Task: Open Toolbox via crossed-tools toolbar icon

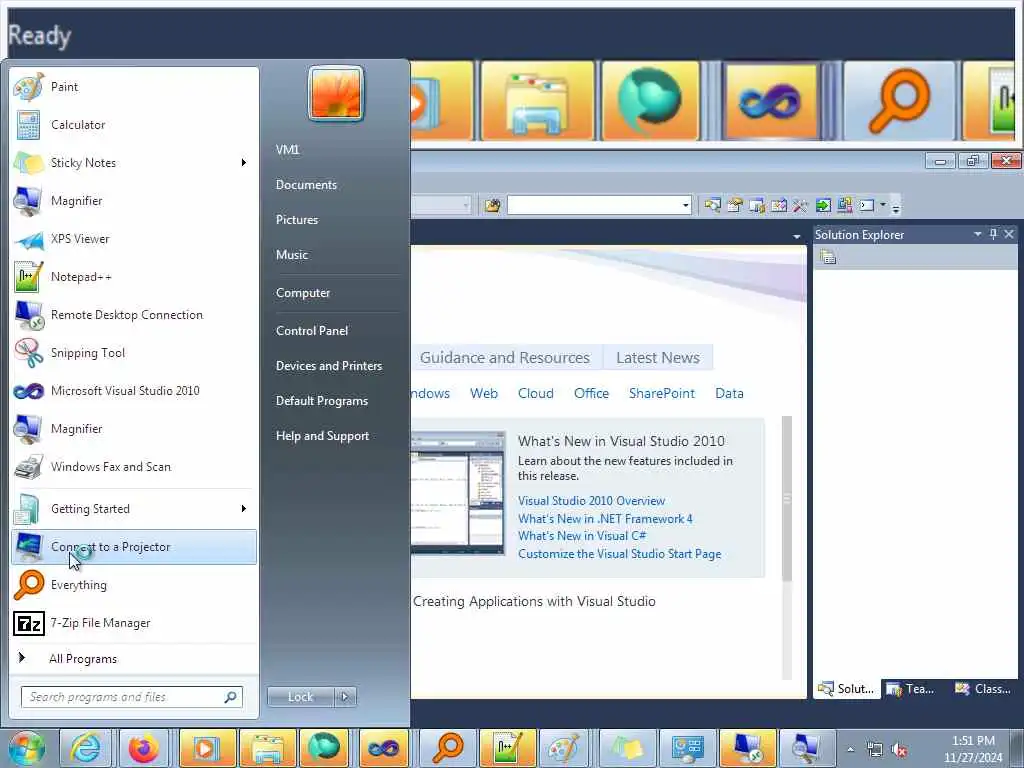Action: click(x=800, y=206)
